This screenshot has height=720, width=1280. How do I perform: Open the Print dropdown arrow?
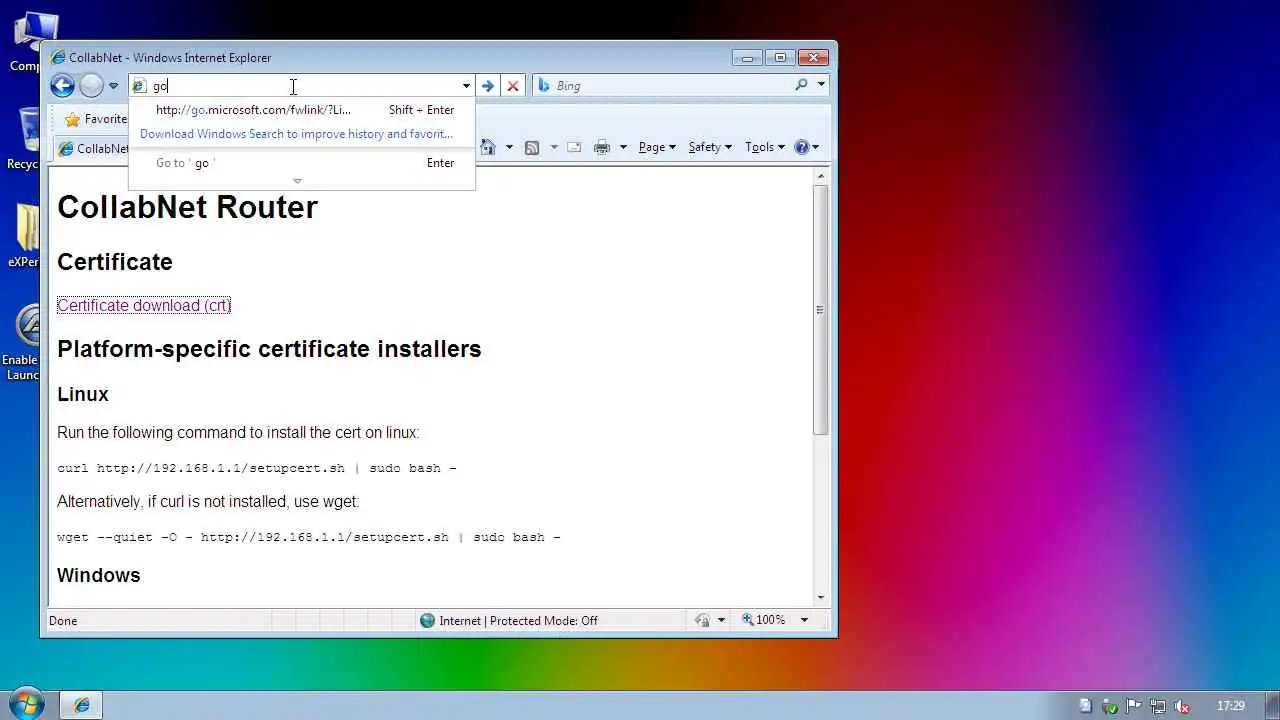click(622, 147)
